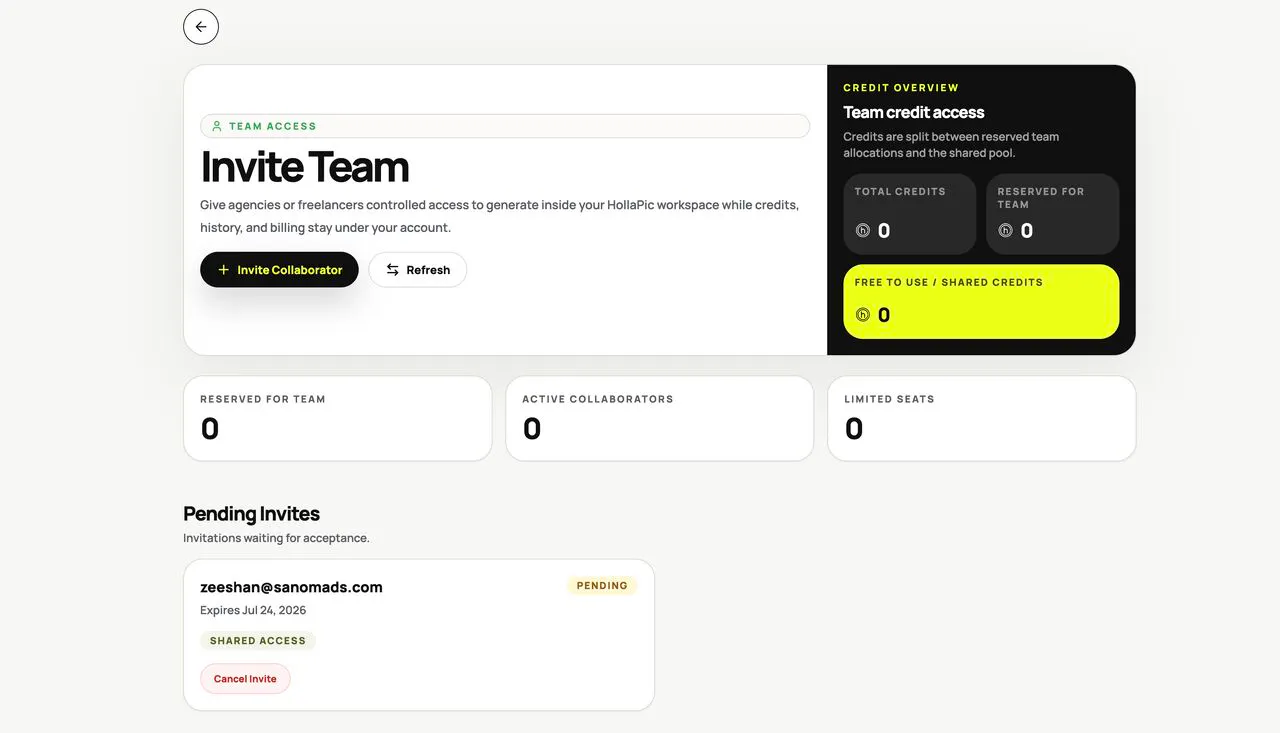
Task: Select the zeeshan@sanomads.com email text
Action: (291, 587)
